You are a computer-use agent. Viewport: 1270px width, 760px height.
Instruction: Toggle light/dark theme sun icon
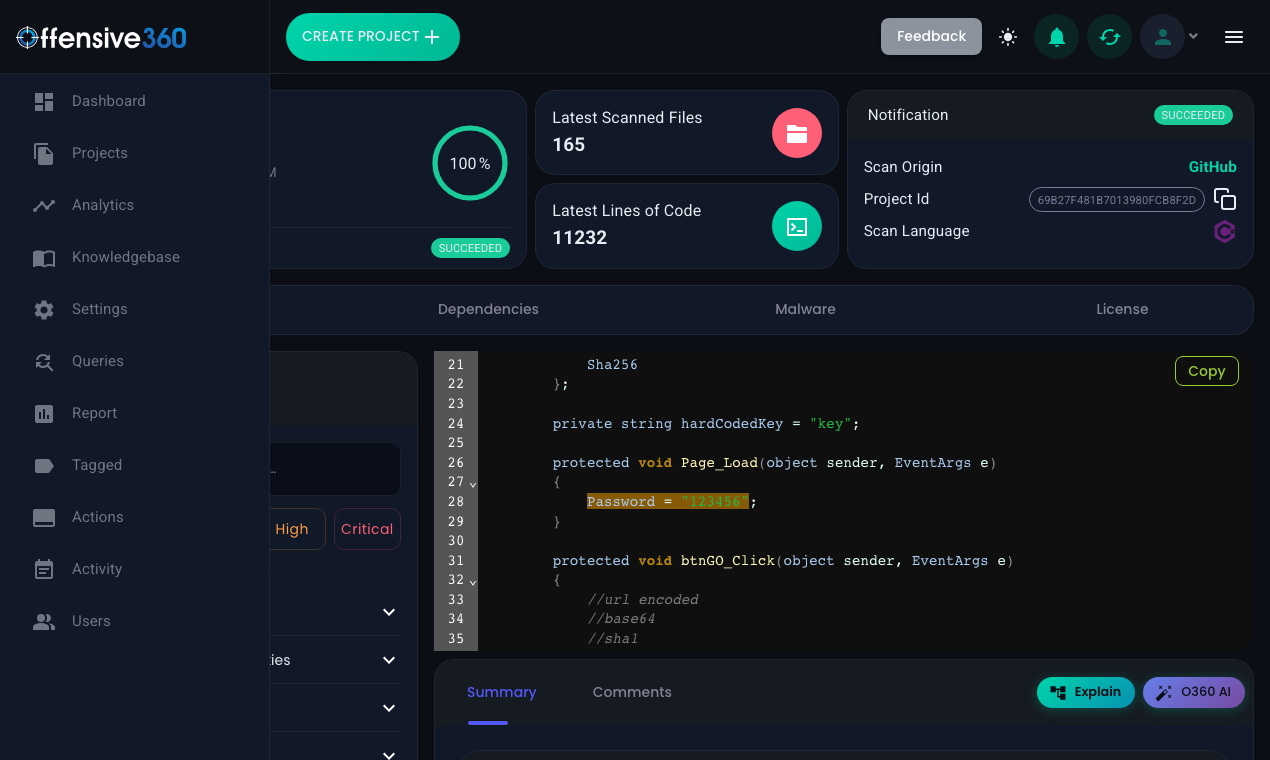[1008, 37]
